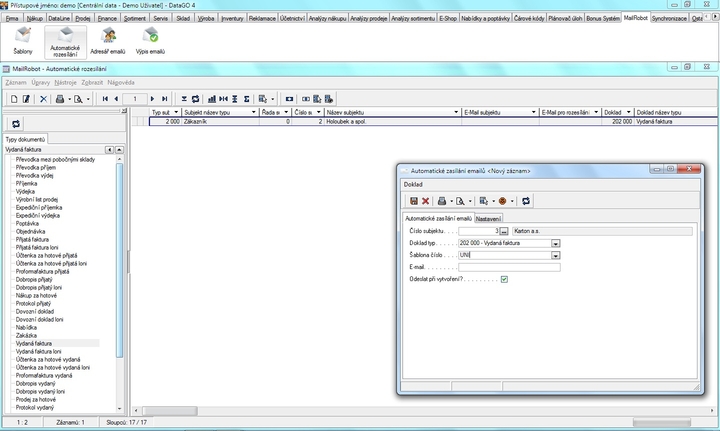Click the Číslo subjektu input field

[479, 231]
